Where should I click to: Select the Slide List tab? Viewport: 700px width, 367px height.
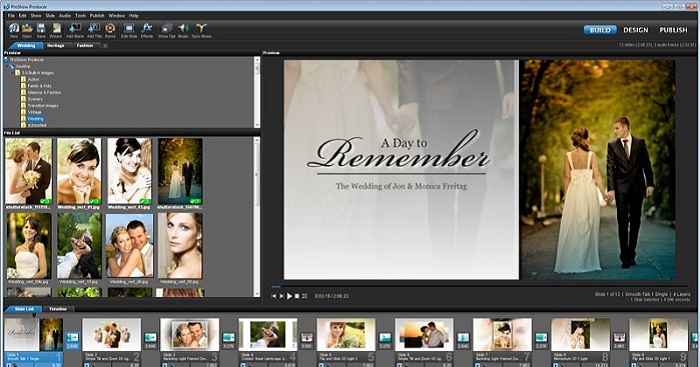click(24, 309)
